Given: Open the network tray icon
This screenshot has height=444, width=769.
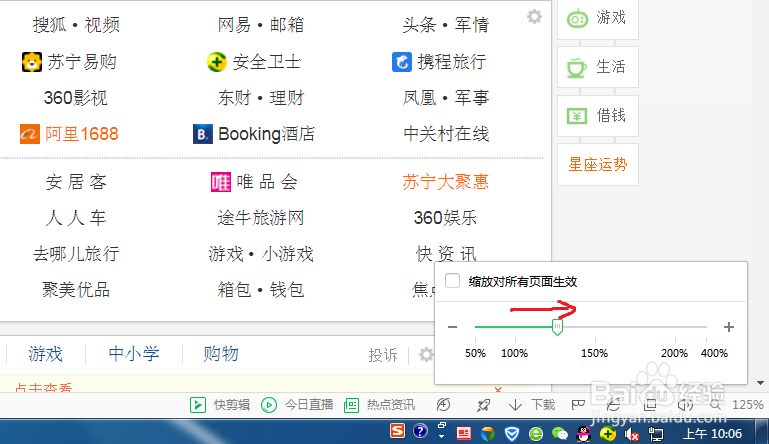Looking at the screenshot, I should (656, 434).
